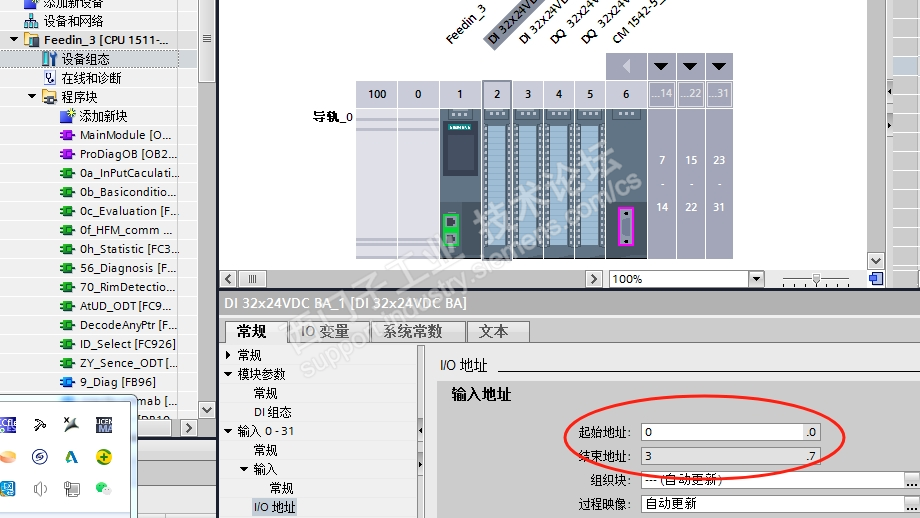Click the 添加新块 icon
Image resolution: width=920 pixels, height=518 pixels.
click(x=68, y=116)
